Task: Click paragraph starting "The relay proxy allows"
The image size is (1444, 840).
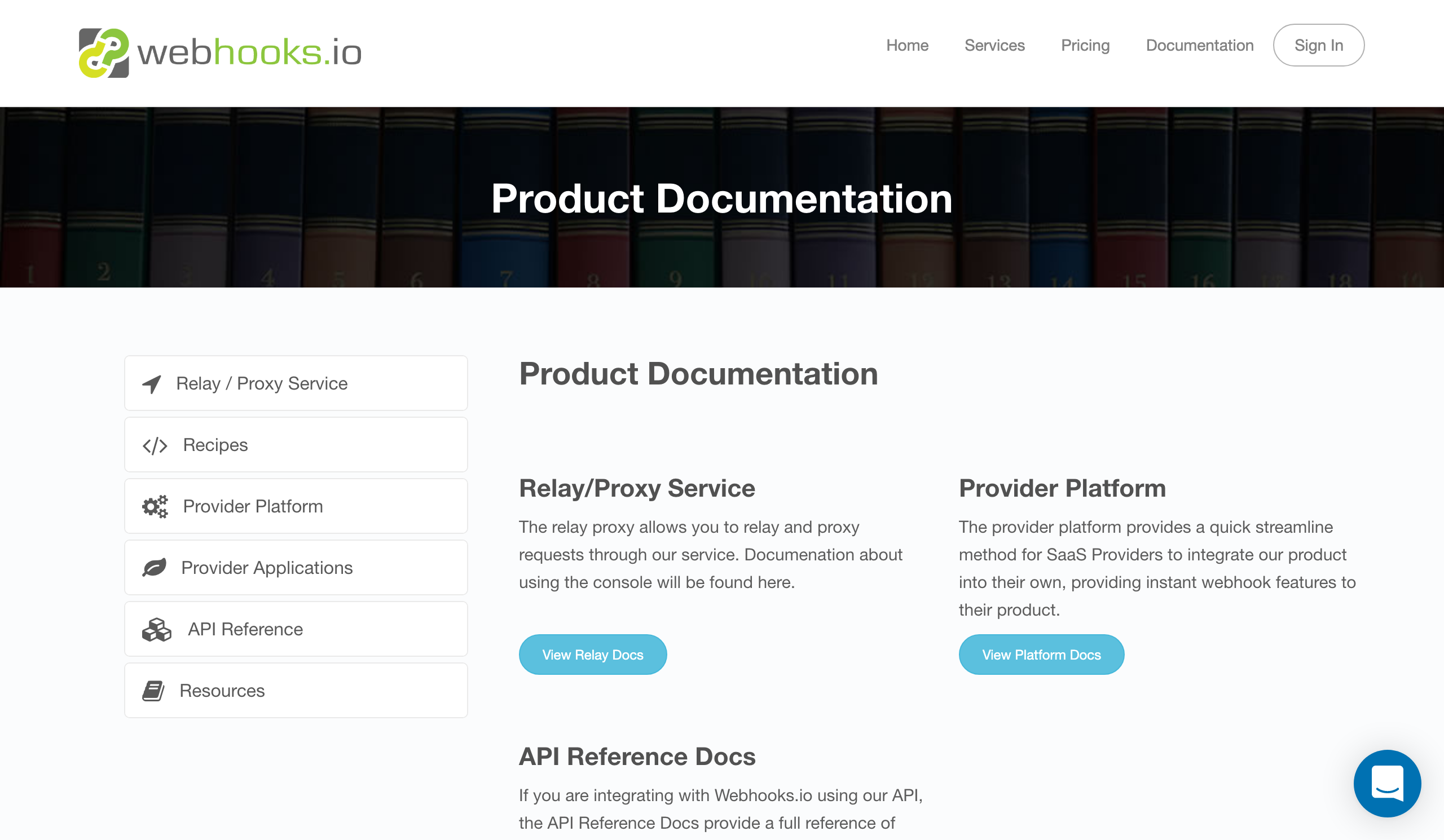Action: [x=711, y=555]
